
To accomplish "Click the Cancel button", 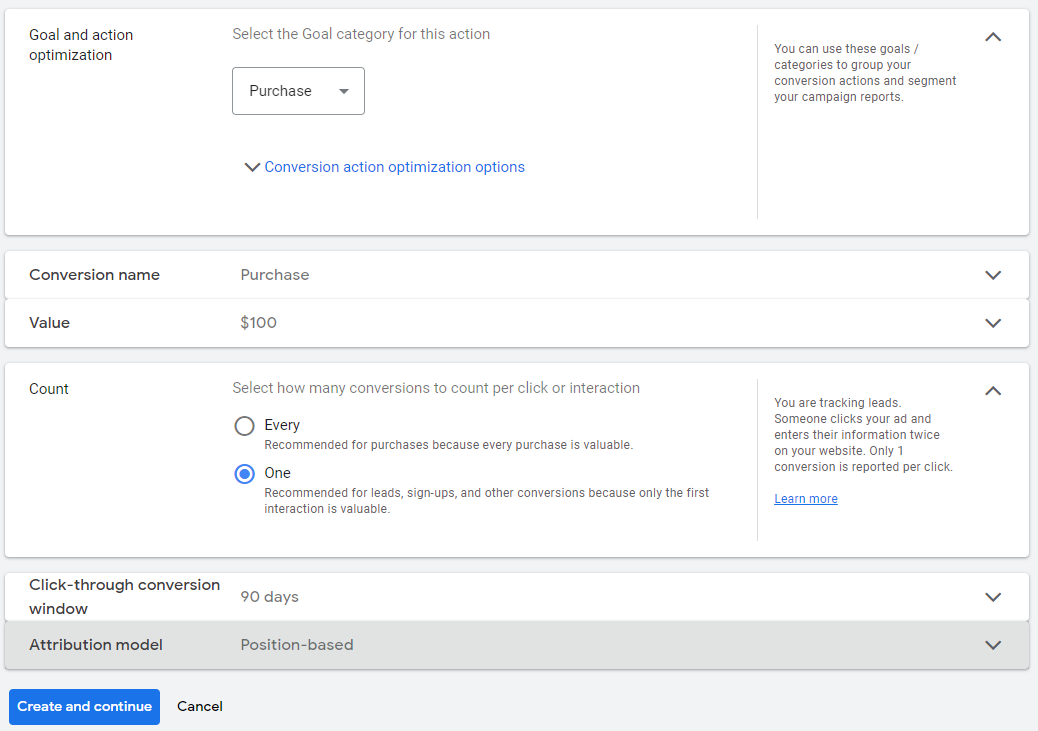I will click(x=199, y=706).
